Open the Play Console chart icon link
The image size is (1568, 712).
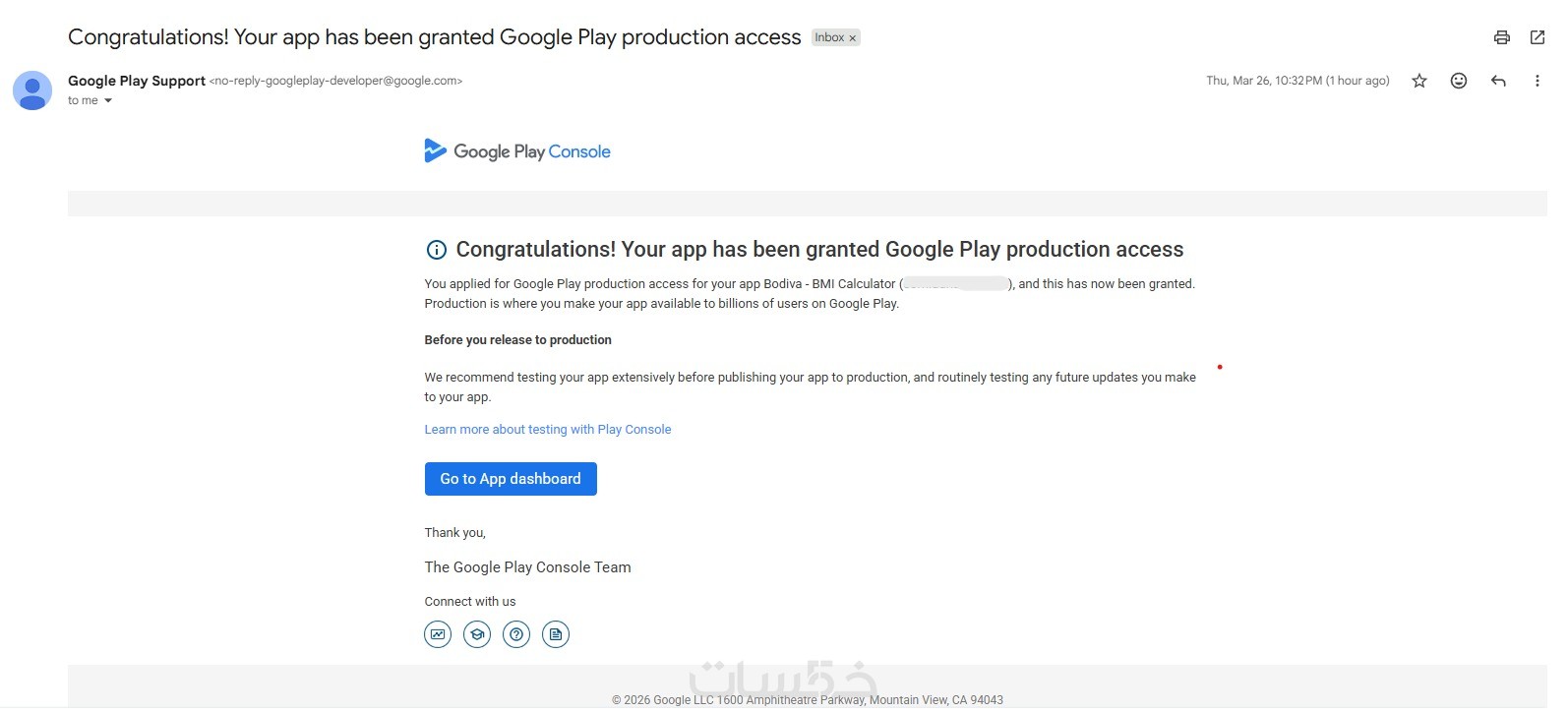click(438, 634)
